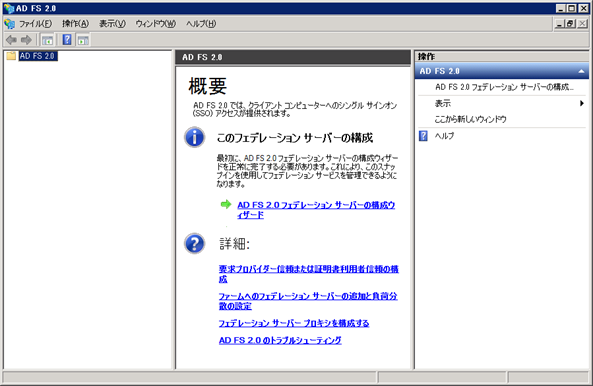This screenshot has height=386, width=593.
Task: Click the Forward arrow toolbar icon
Action: point(26,40)
